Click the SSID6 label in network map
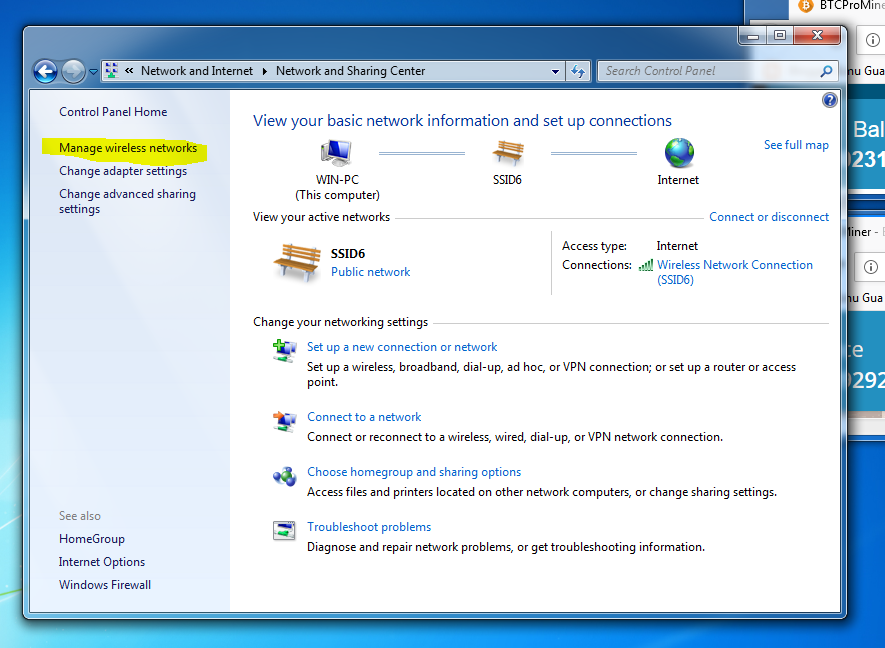885x648 pixels. (507, 180)
